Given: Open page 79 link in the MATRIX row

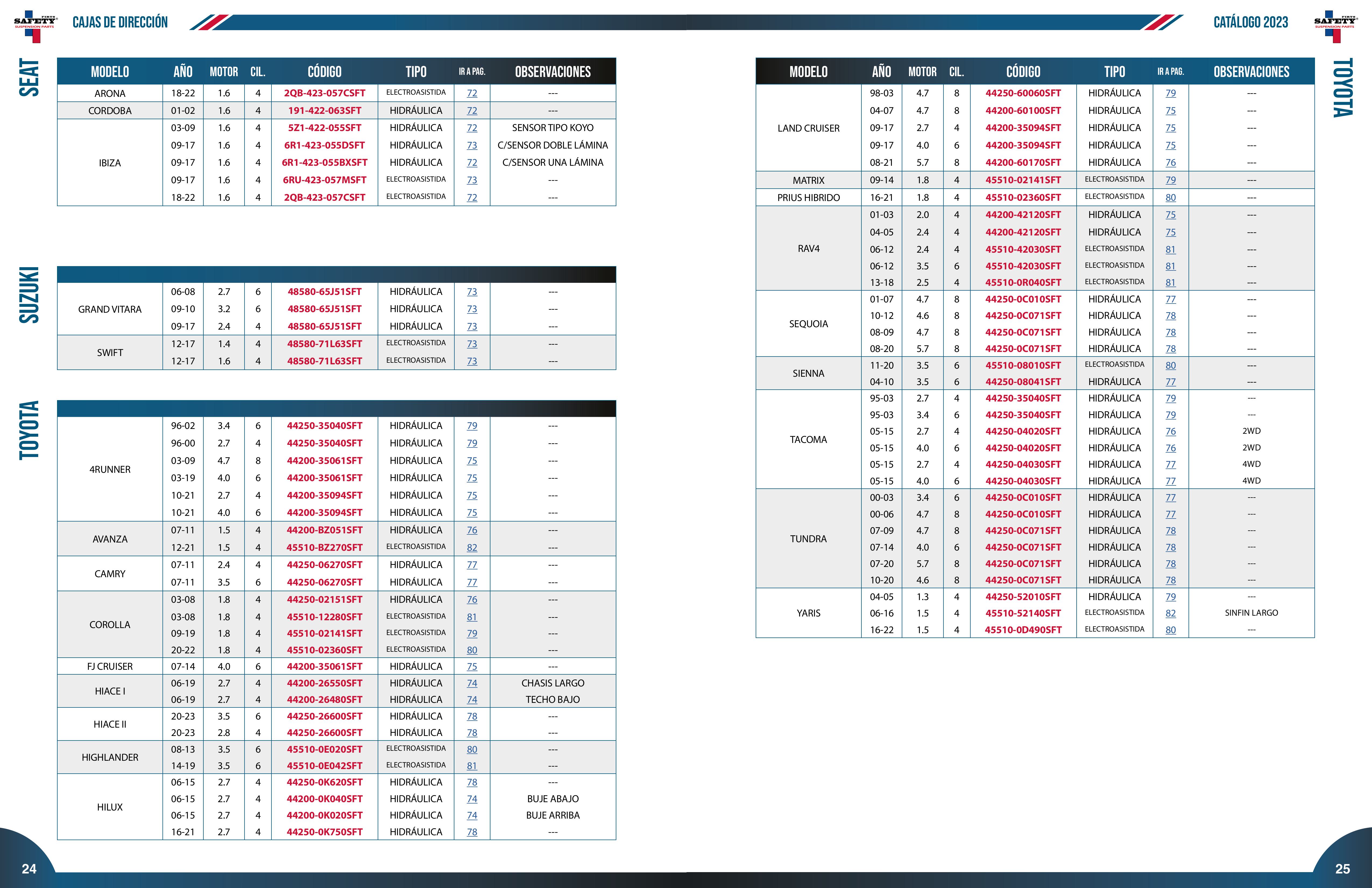Looking at the screenshot, I should [1171, 180].
